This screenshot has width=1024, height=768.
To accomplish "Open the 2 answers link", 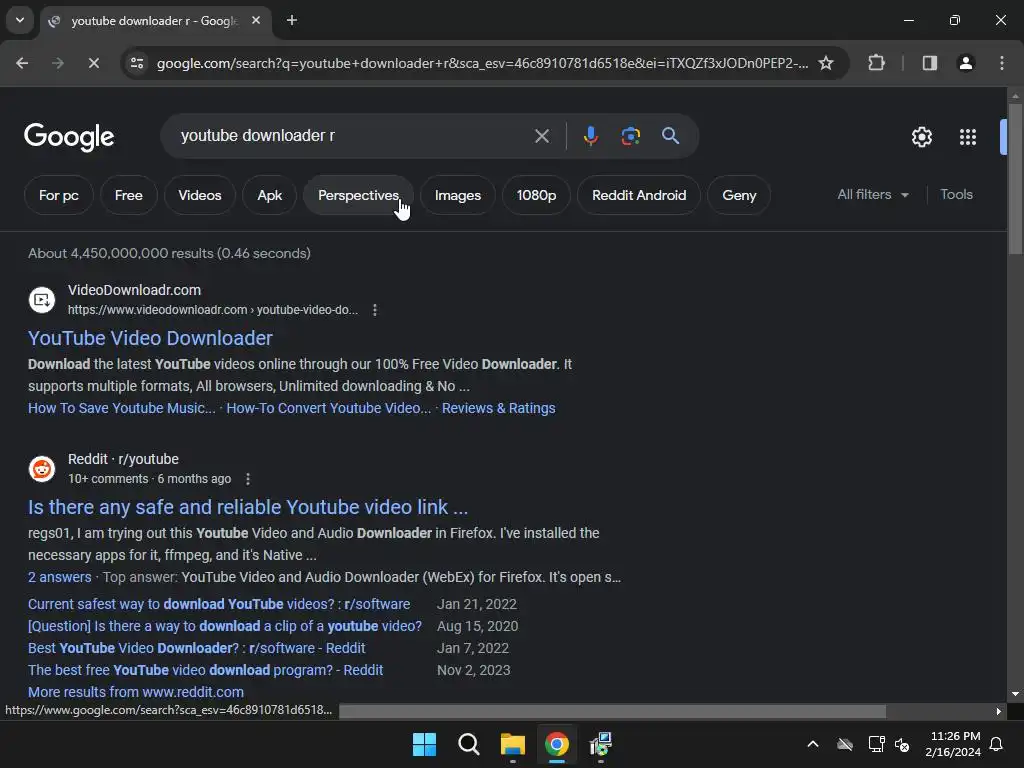I will coord(59,577).
